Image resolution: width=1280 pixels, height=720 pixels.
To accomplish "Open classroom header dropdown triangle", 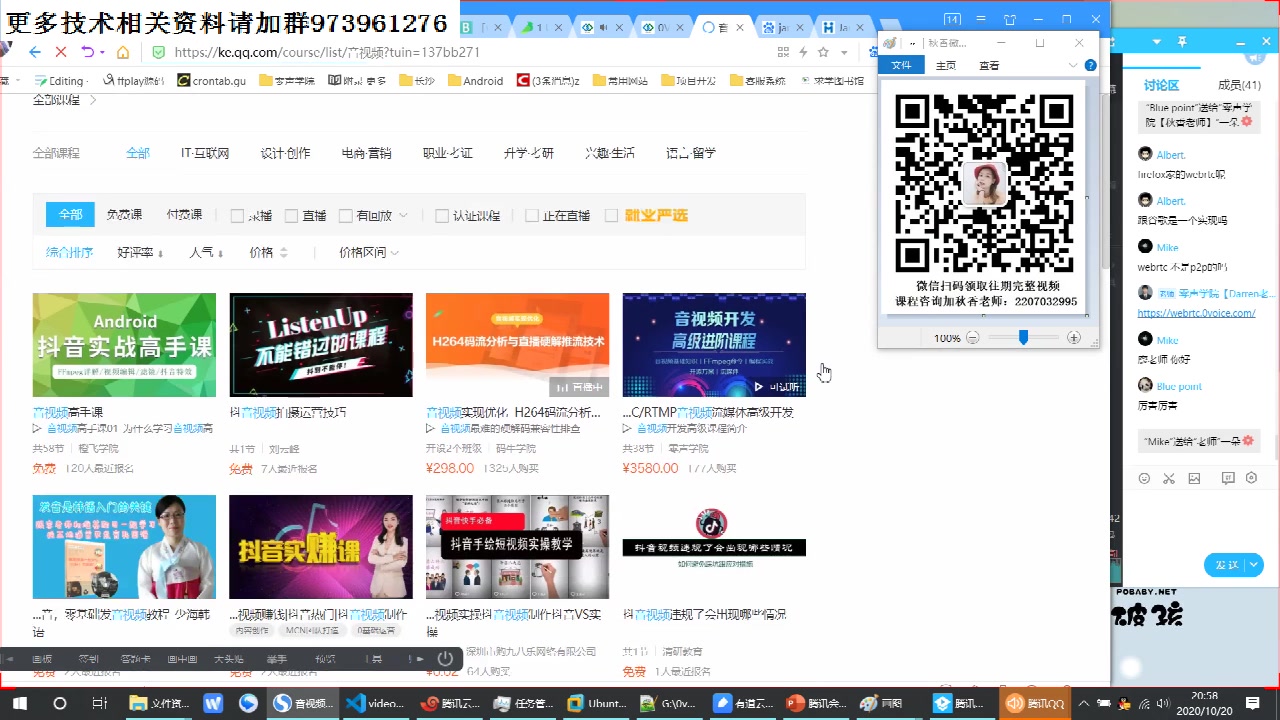I will (1157, 42).
